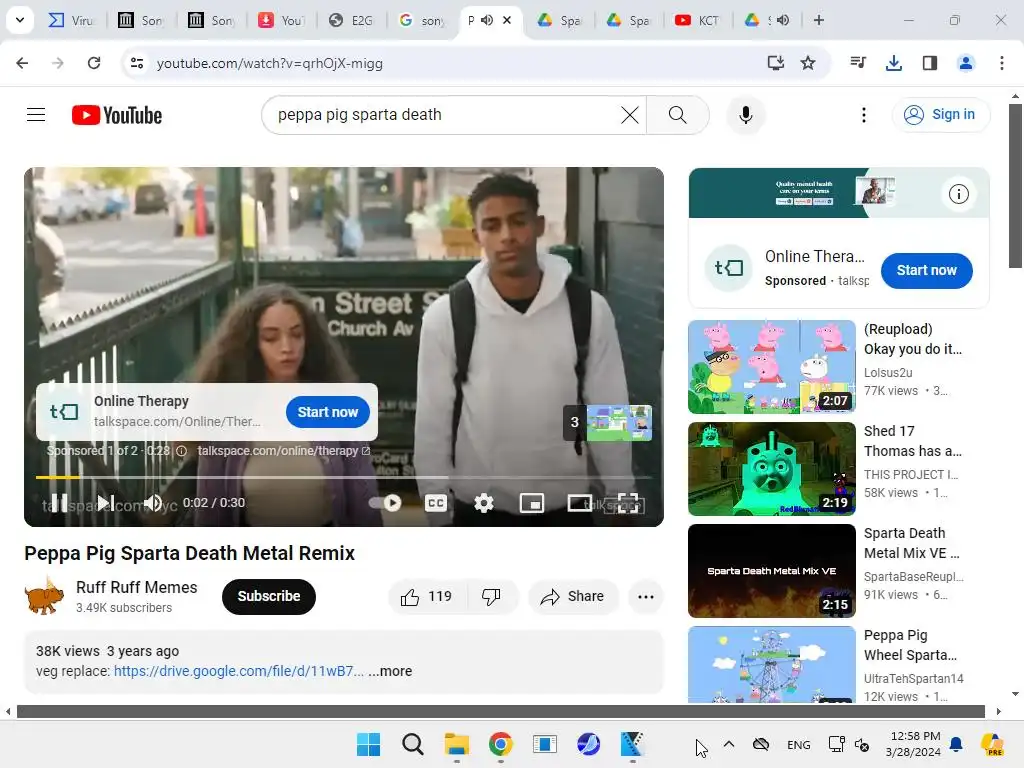The height and width of the screenshot is (768, 1024).
Task: Click Sign in button
Action: tap(940, 115)
